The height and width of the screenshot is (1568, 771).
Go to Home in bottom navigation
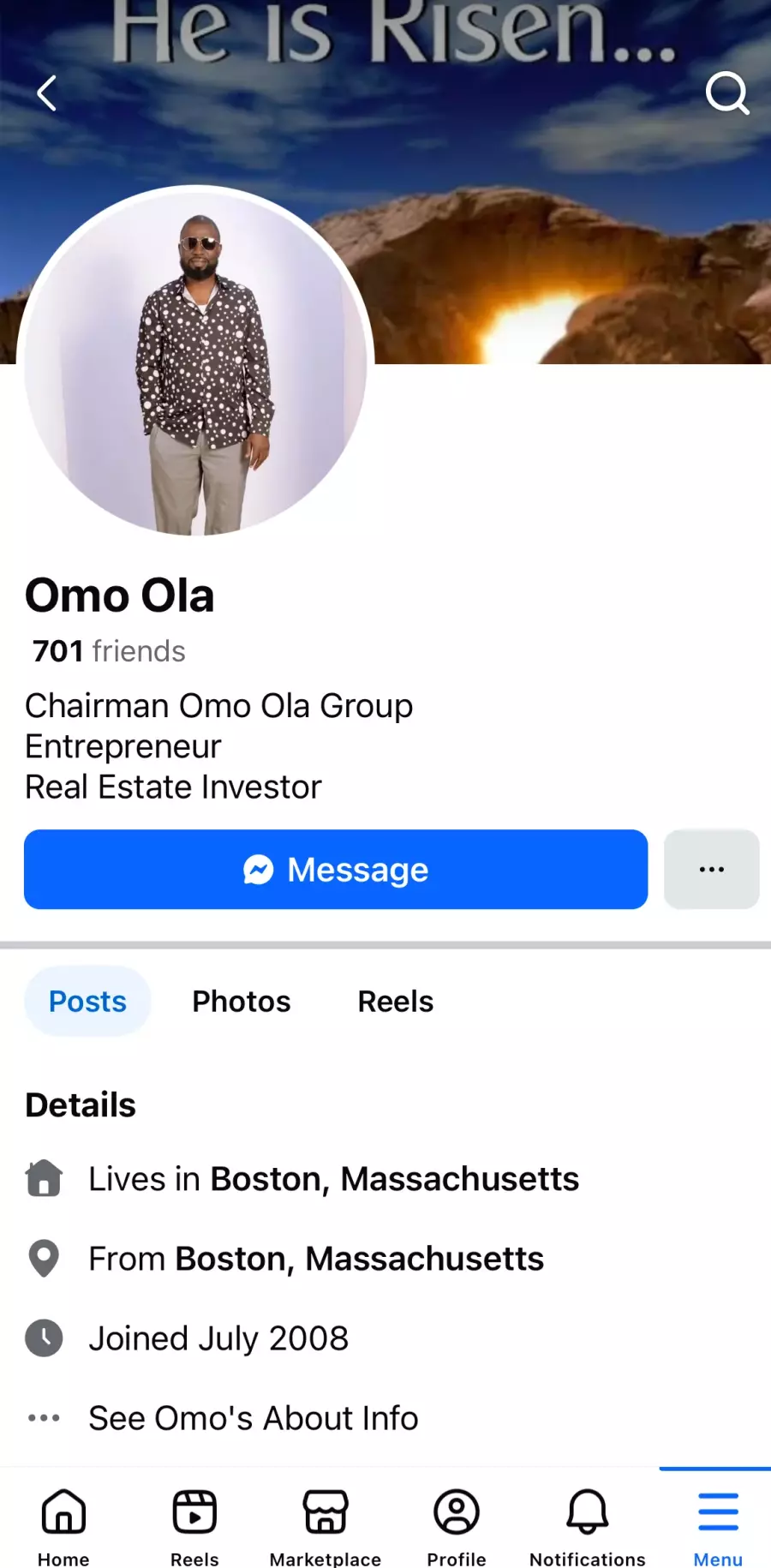pos(63,1526)
